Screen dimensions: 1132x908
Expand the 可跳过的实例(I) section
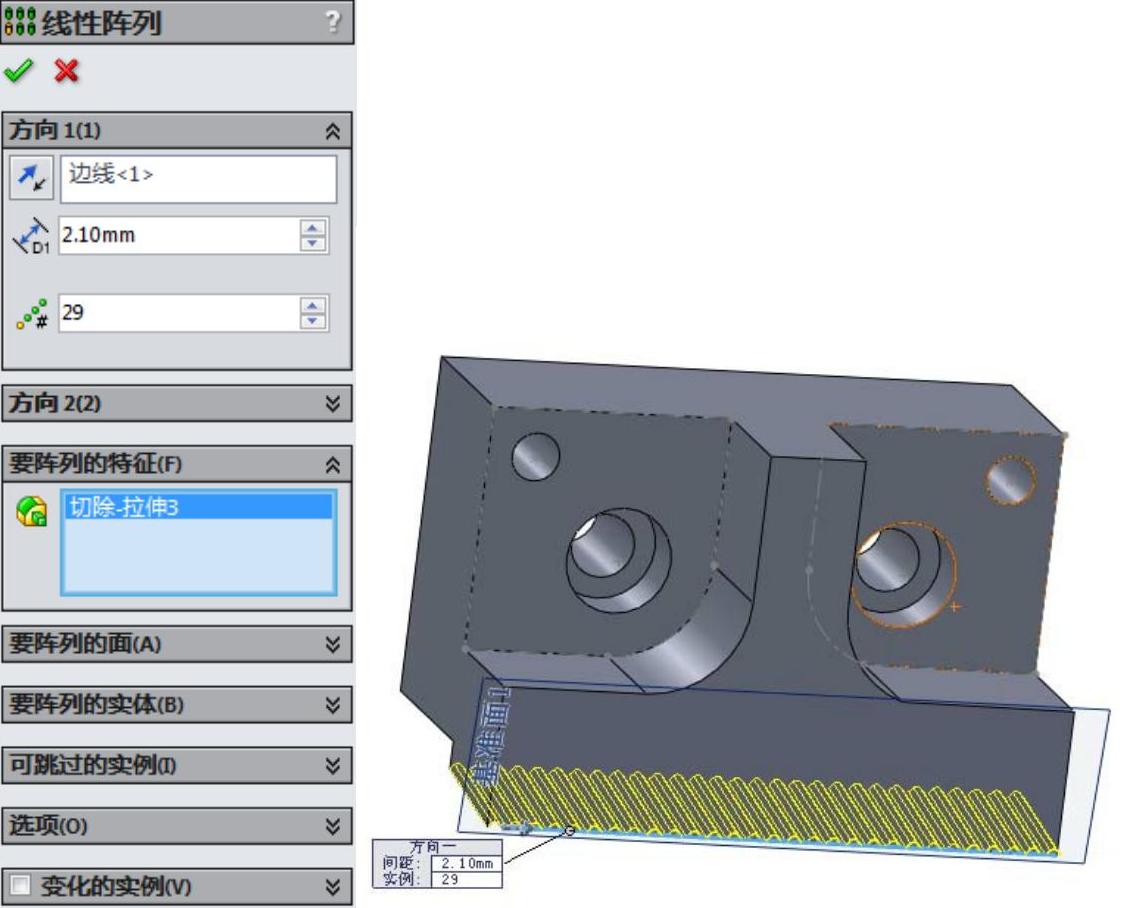tap(333, 765)
